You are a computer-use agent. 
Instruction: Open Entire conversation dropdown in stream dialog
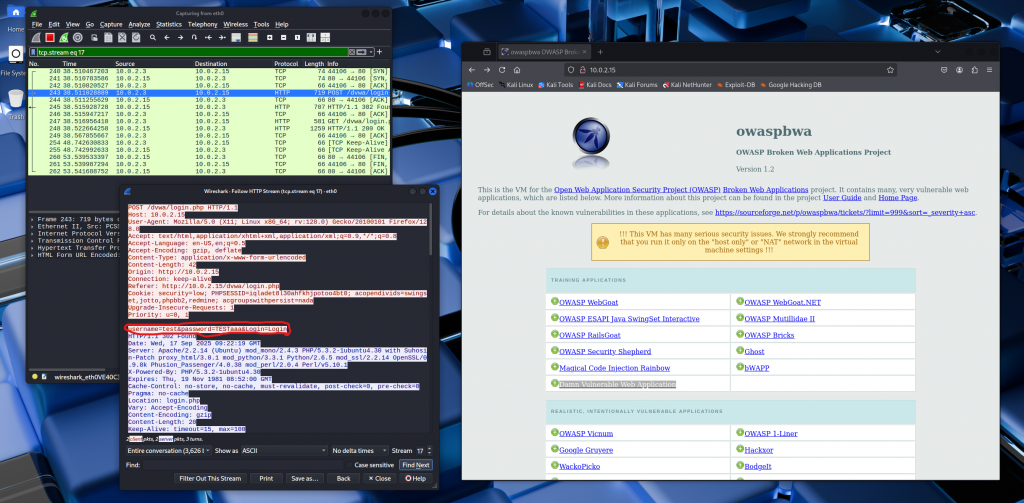click(168, 451)
